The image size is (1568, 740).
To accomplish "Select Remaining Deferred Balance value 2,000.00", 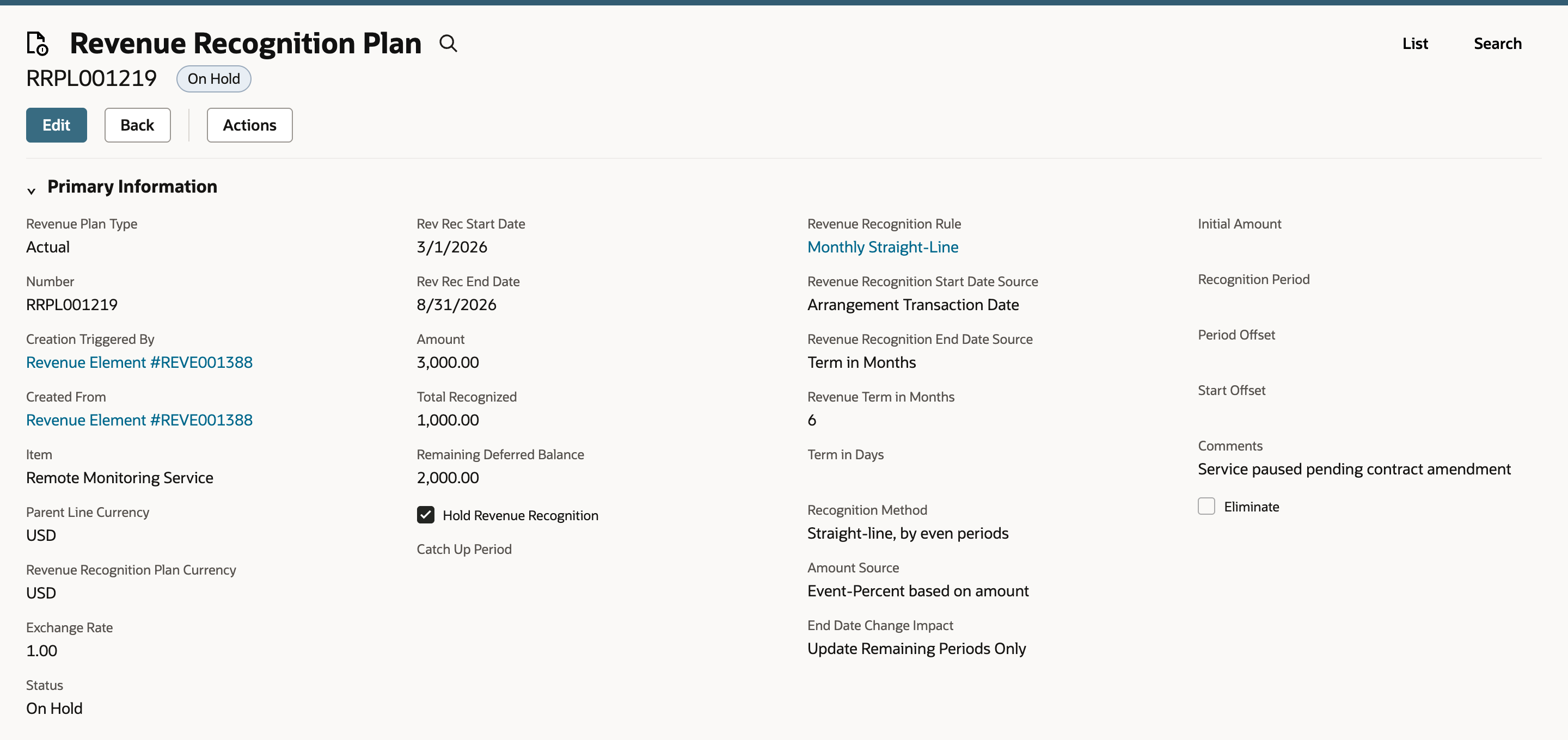I will [448, 478].
